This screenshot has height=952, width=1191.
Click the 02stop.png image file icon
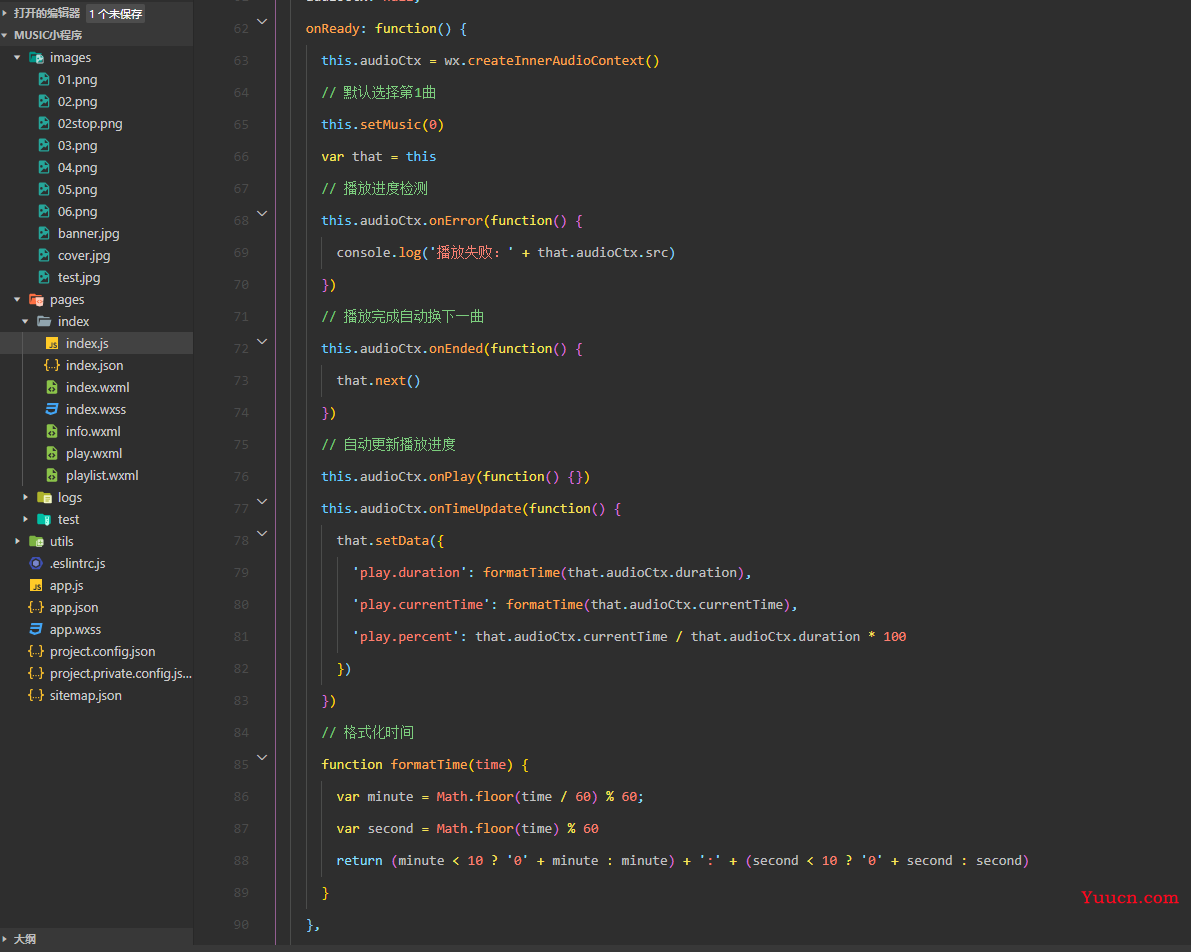coord(44,123)
